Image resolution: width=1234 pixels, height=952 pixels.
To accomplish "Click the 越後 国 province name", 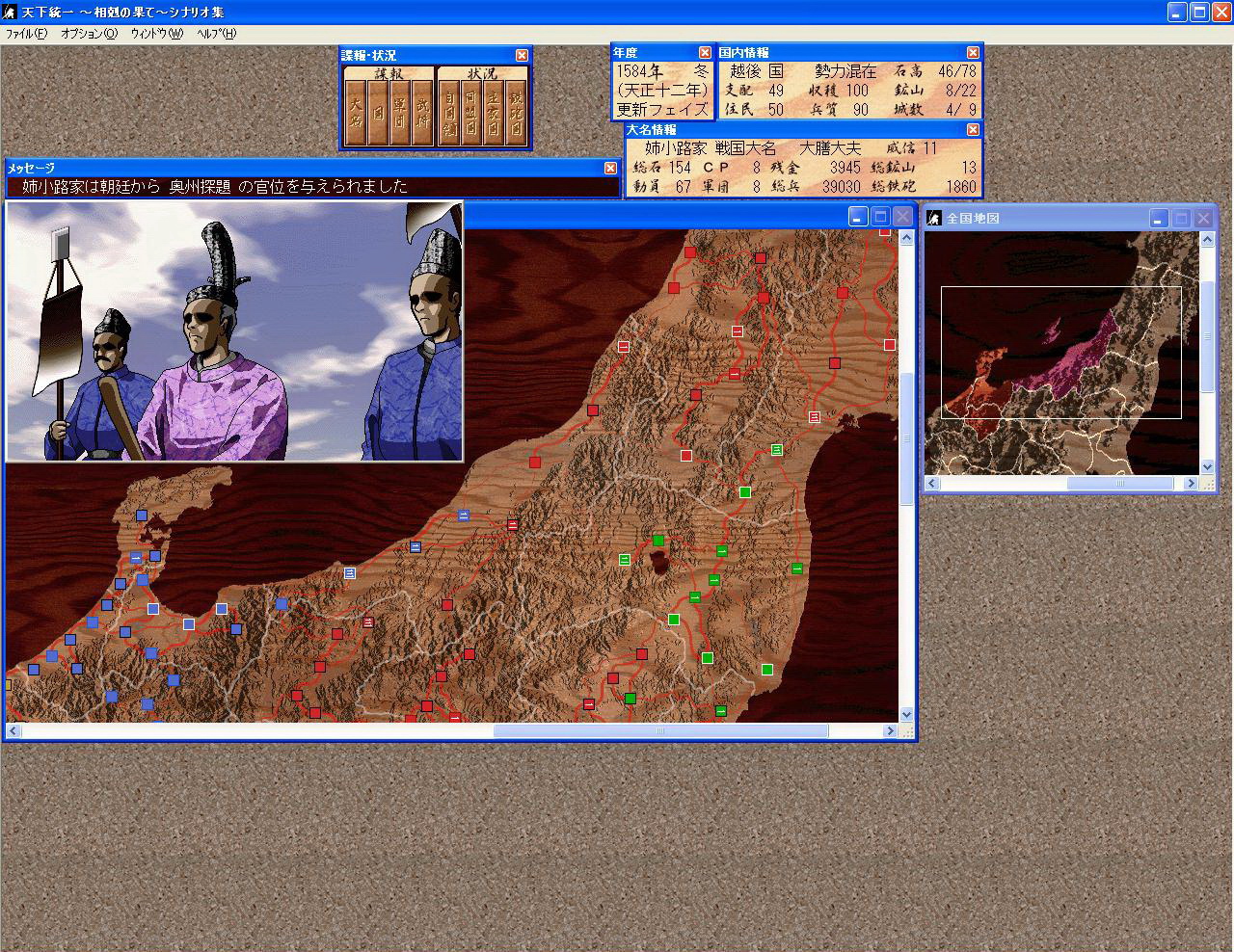I will point(757,71).
